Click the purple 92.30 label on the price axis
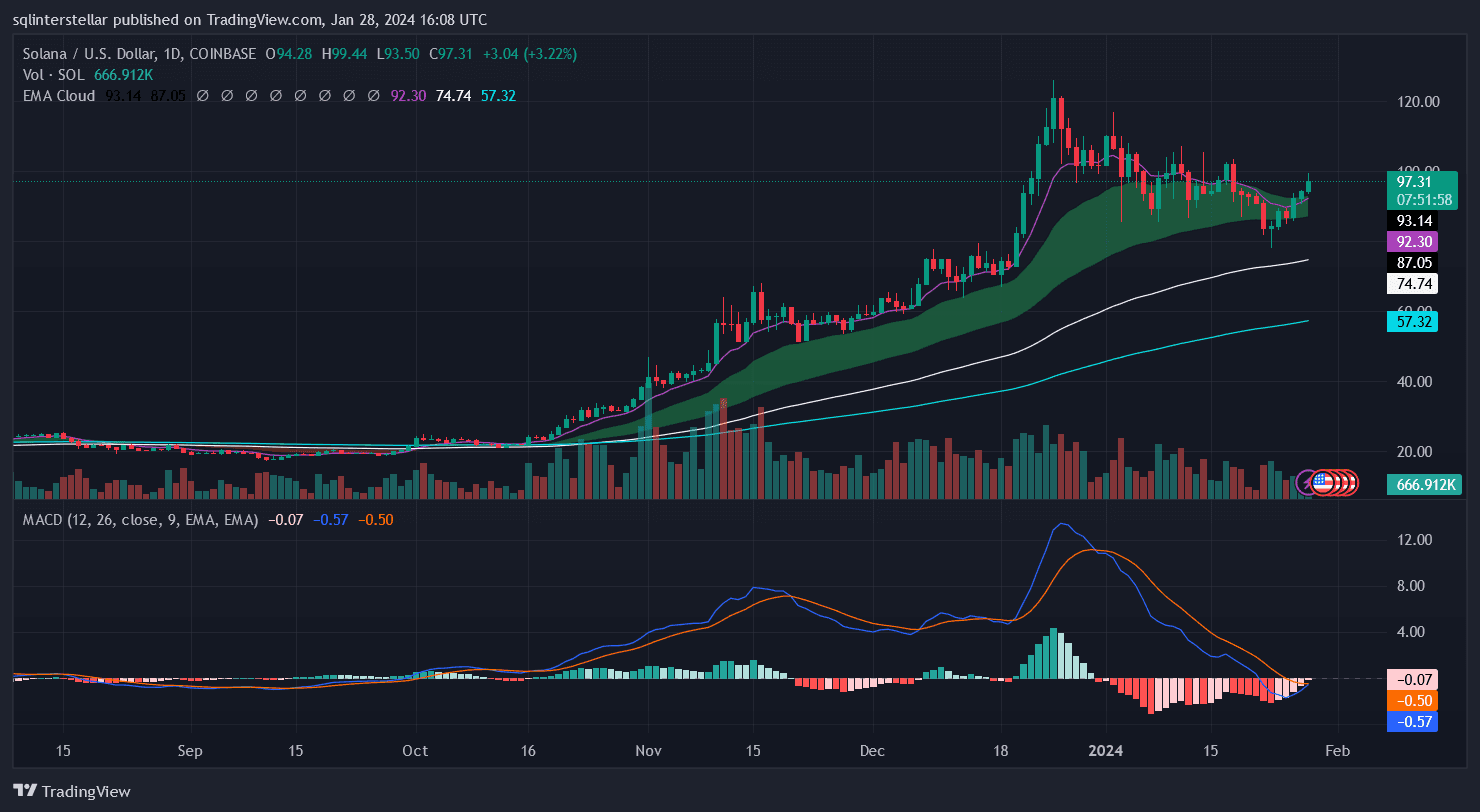 tap(1412, 241)
